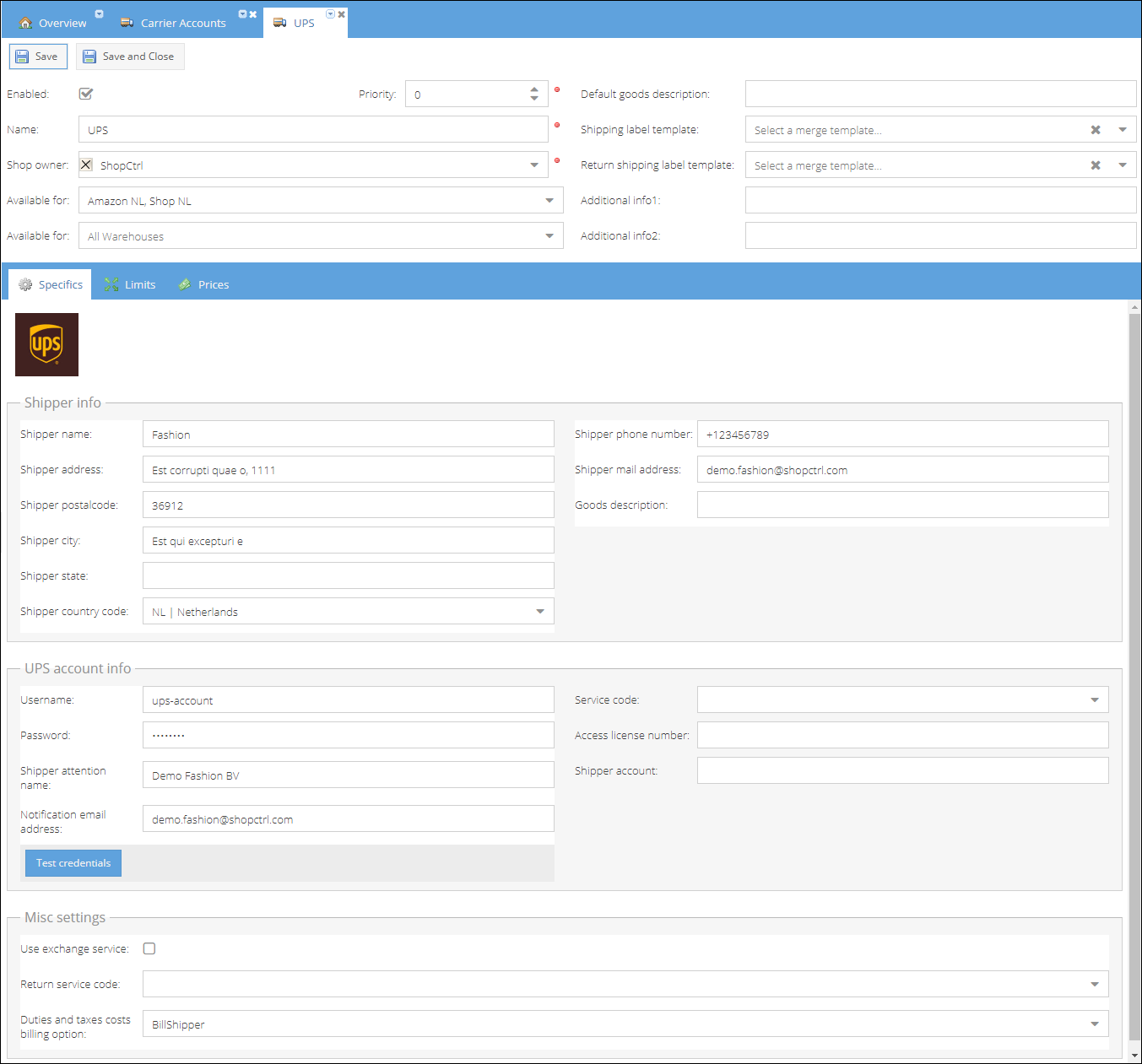Click the Save button

[x=38, y=57]
